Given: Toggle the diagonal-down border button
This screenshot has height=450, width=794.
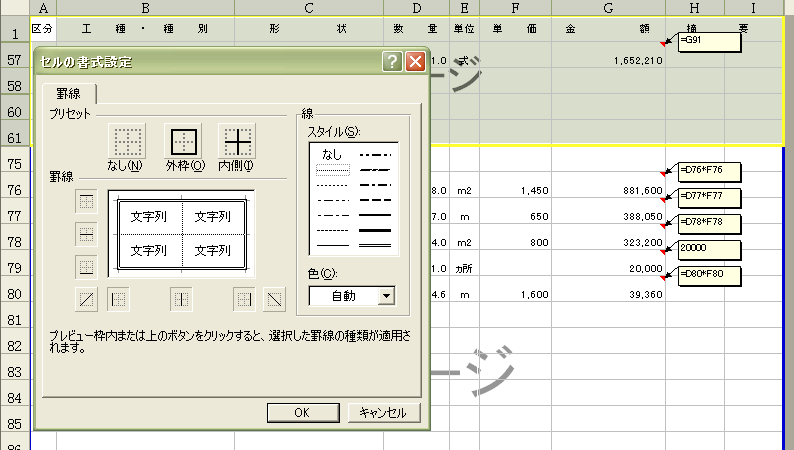Looking at the screenshot, I should point(275,298).
